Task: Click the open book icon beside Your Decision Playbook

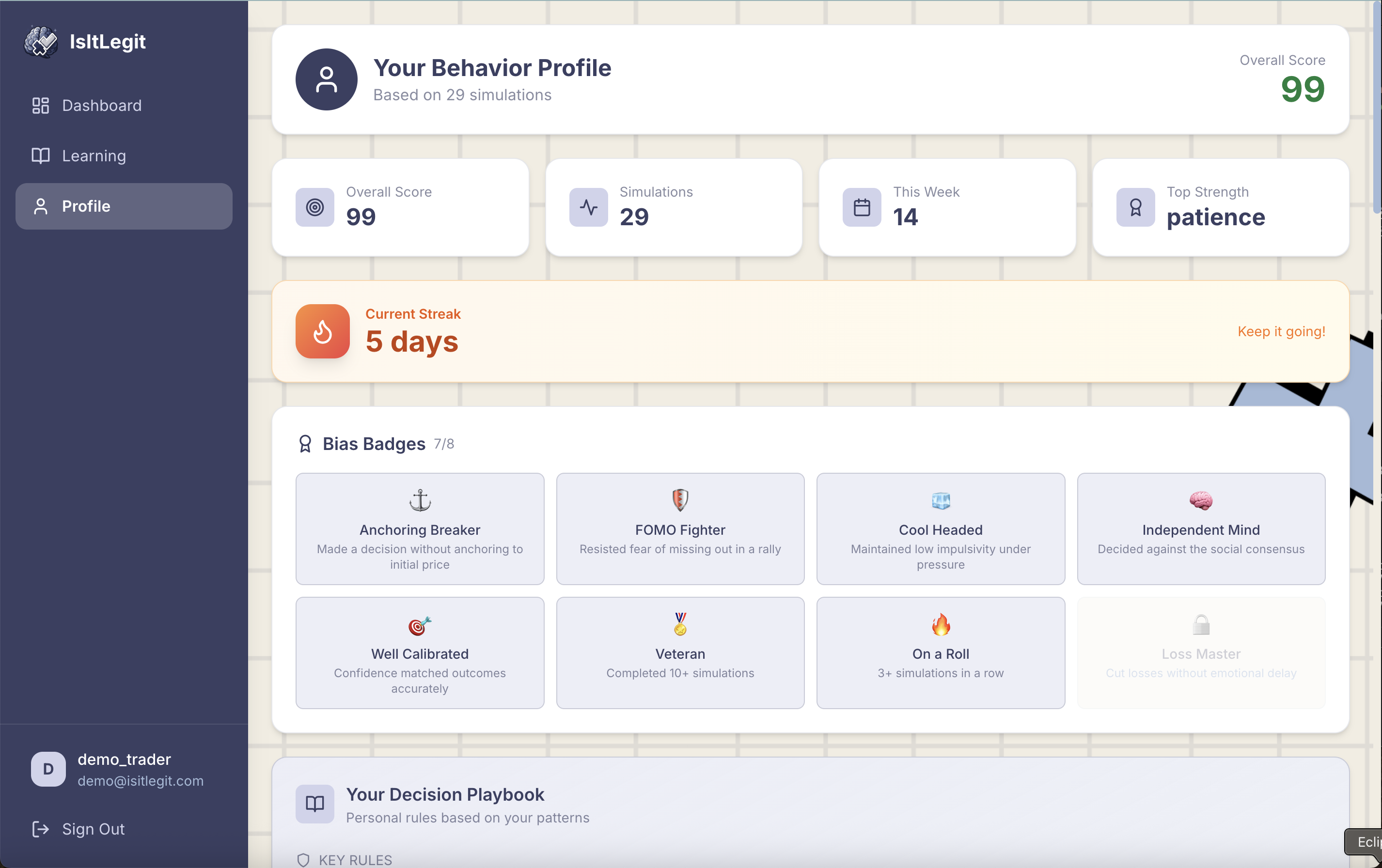Action: (314, 803)
